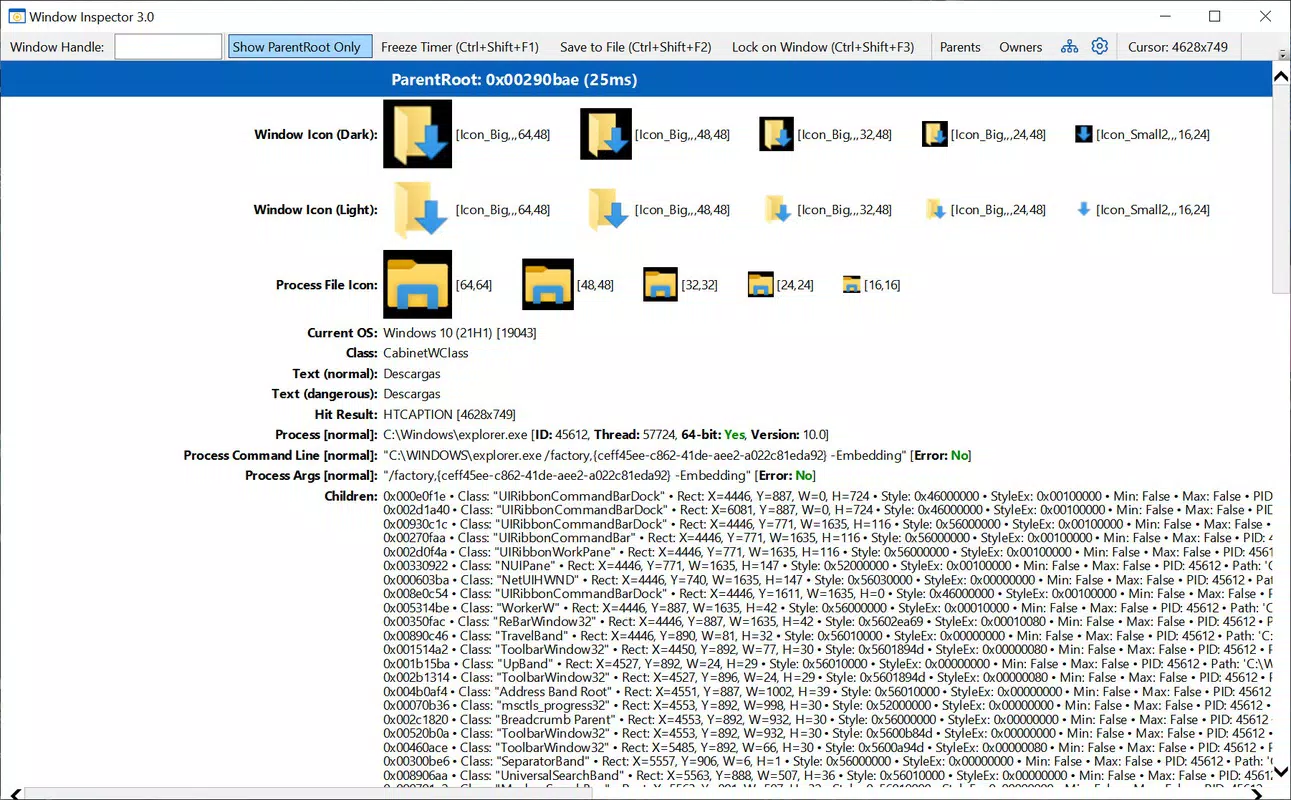Select the light Icon_Small2 16x24 icon
1291x800 pixels.
[x=1083, y=209]
